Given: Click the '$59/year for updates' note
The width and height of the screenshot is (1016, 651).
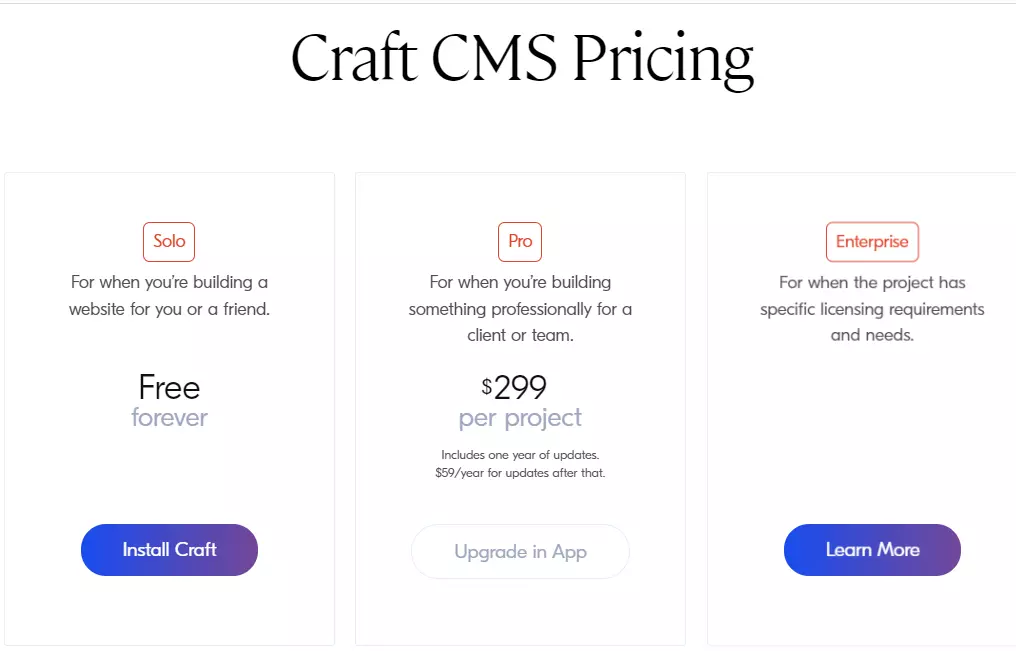Looking at the screenshot, I should pos(520,472).
